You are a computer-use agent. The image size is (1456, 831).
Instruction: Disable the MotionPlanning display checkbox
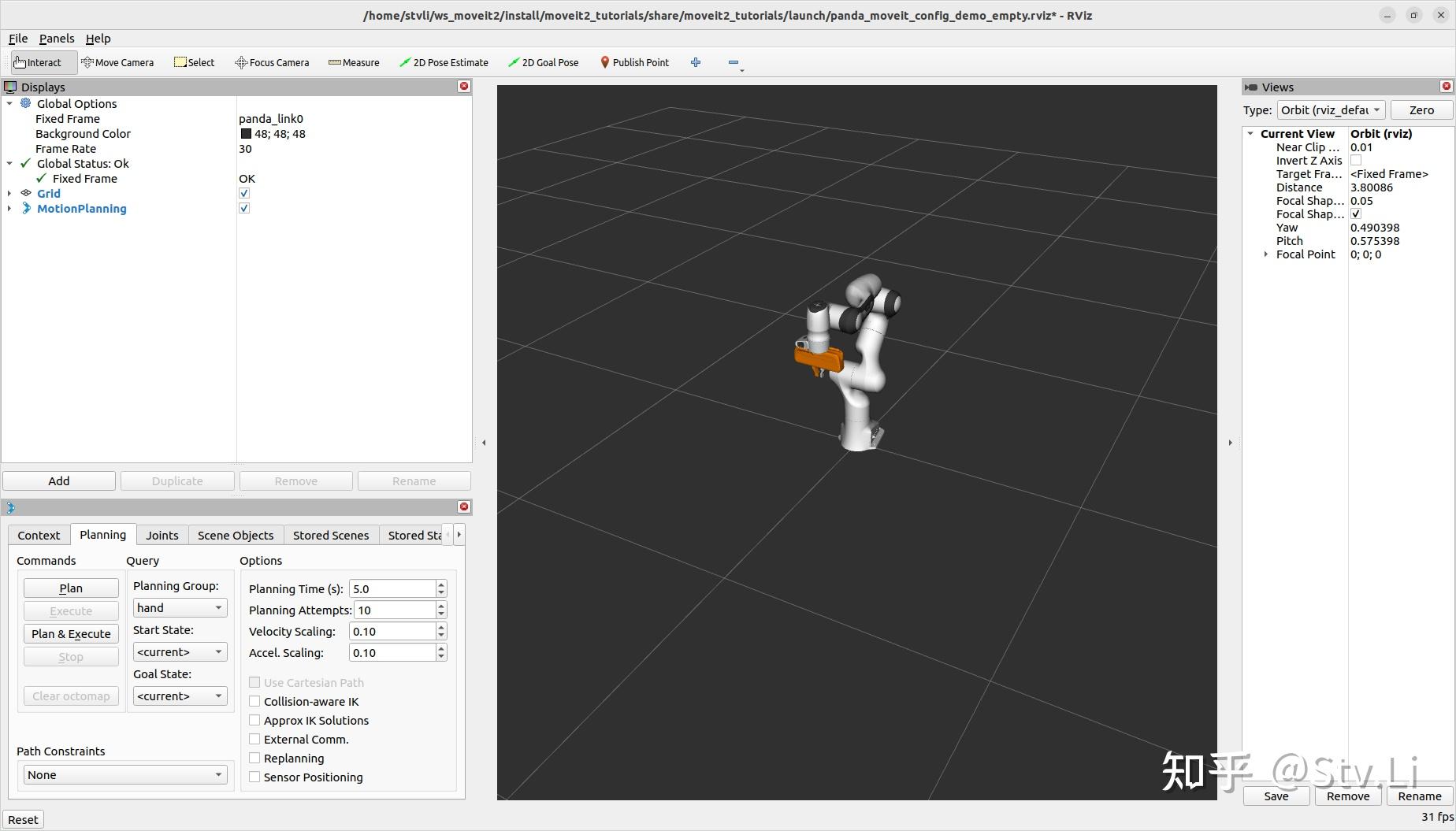point(244,207)
